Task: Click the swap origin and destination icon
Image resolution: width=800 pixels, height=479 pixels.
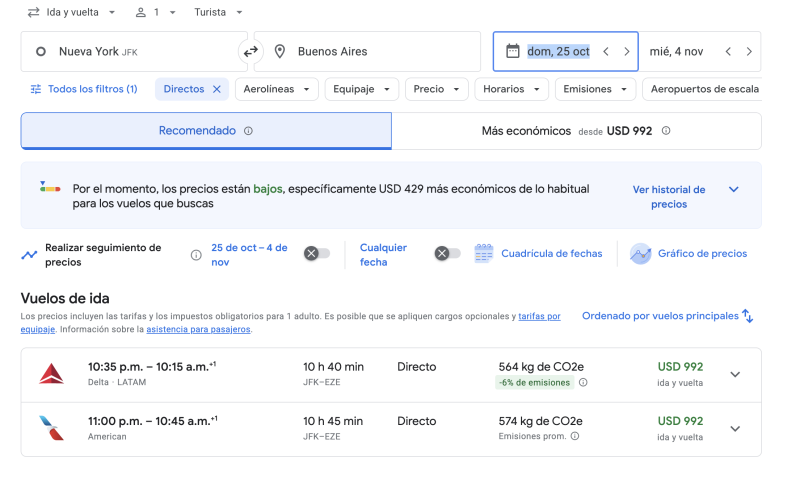Action: [x=251, y=51]
